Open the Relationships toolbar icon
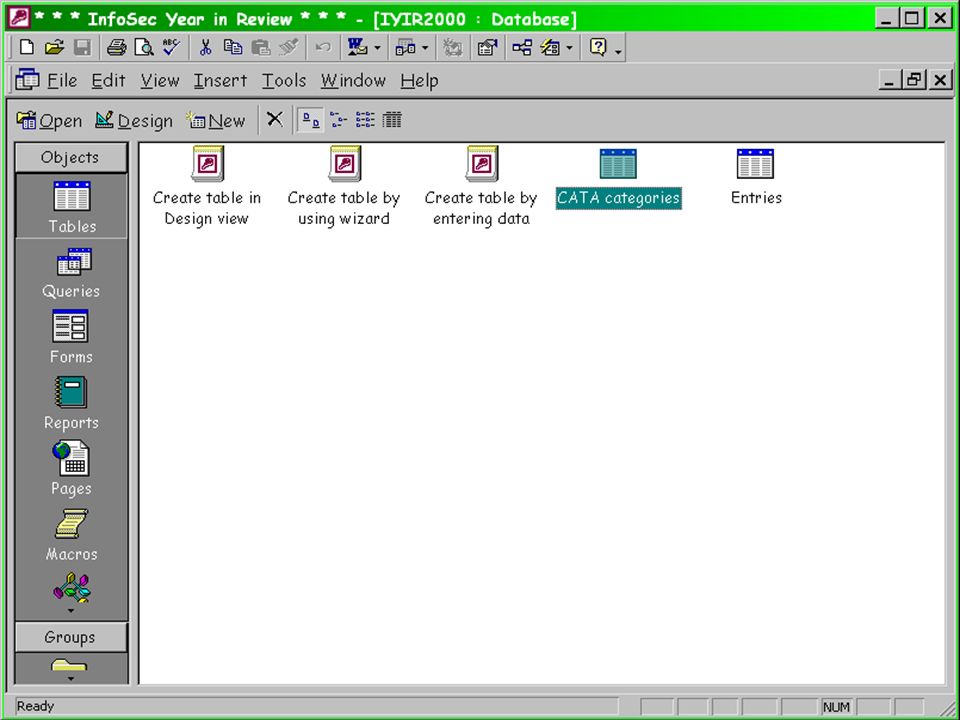The height and width of the screenshot is (720, 960). (x=522, y=47)
